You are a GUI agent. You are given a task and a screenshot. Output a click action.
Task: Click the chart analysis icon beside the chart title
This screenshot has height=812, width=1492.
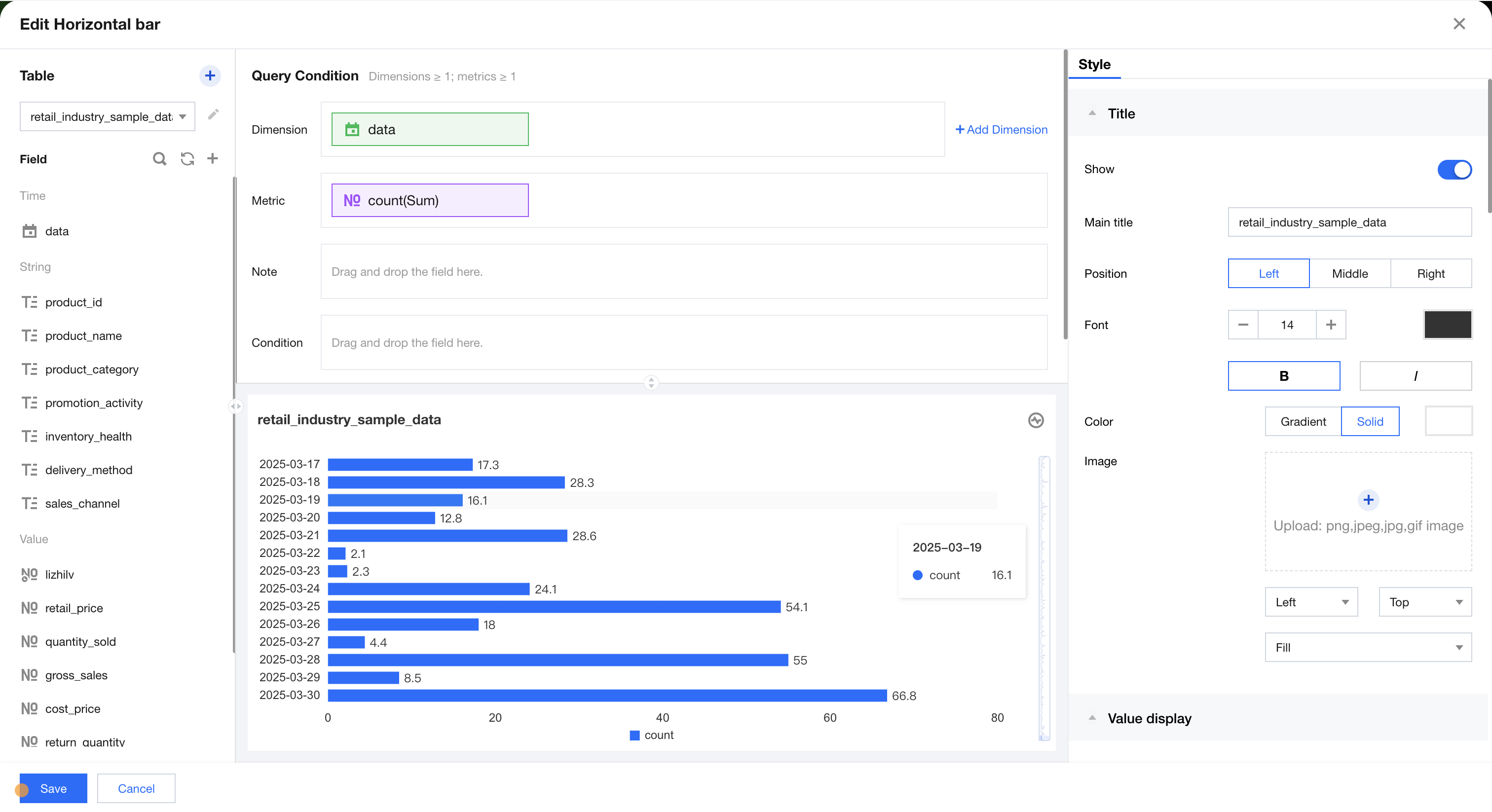tap(1036, 420)
